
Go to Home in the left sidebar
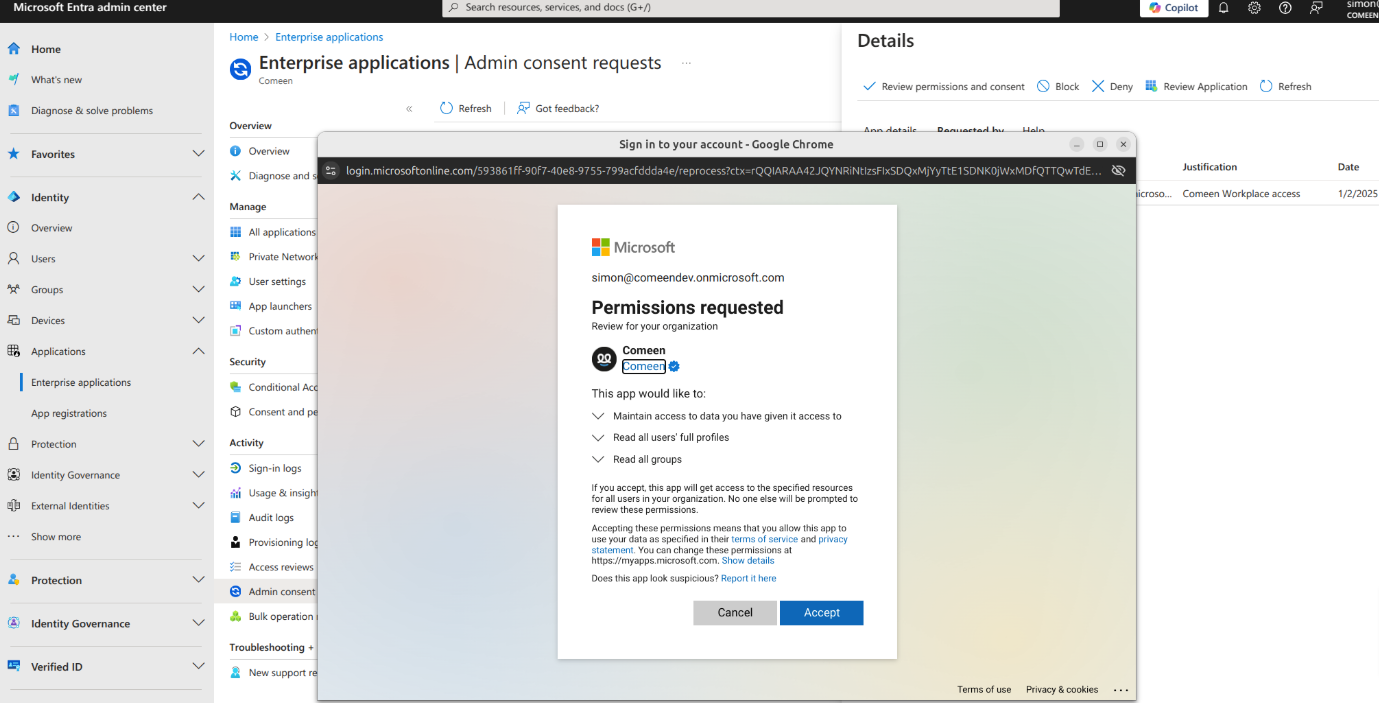pyautogui.click(x=46, y=49)
